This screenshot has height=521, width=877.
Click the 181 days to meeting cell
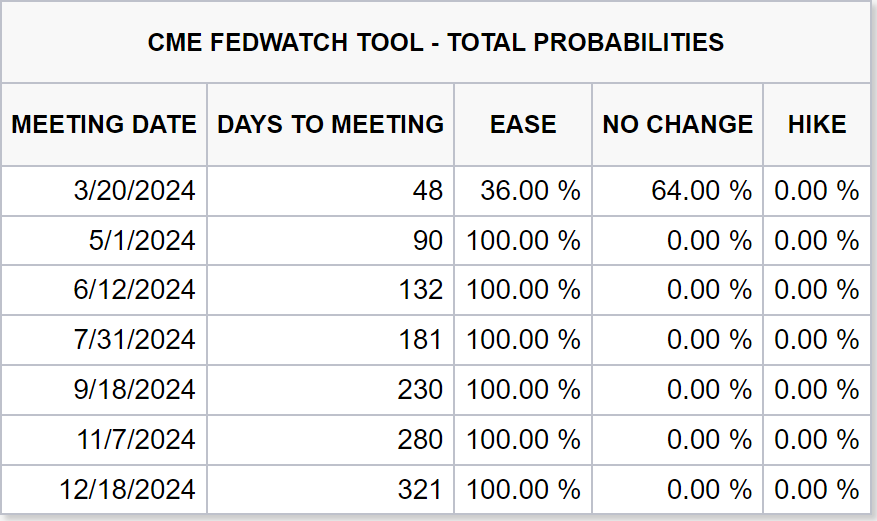tap(420, 340)
